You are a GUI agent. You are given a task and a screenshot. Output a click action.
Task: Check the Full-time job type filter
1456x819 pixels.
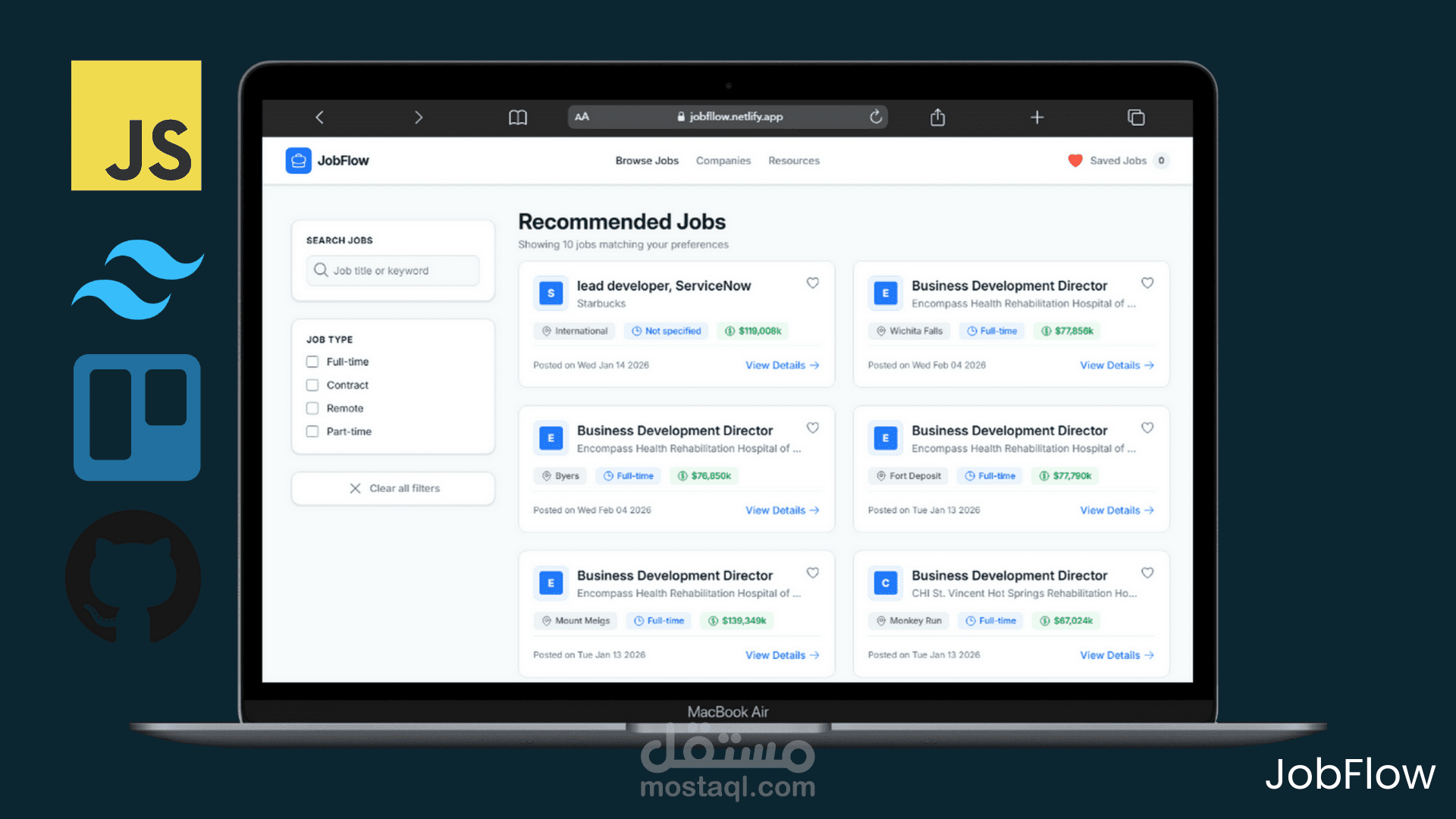(x=312, y=362)
